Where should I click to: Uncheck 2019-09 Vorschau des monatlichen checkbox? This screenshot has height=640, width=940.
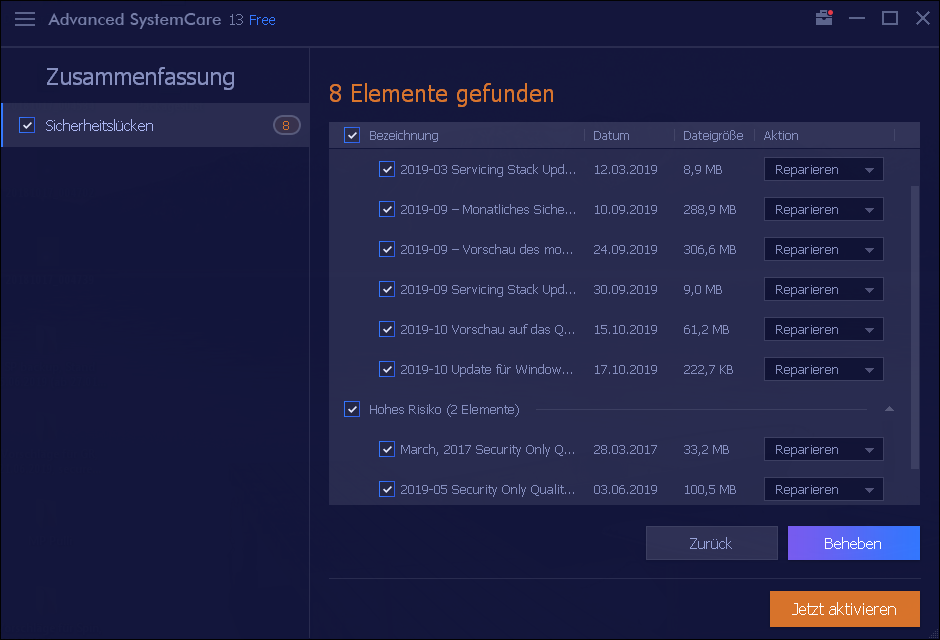387,249
